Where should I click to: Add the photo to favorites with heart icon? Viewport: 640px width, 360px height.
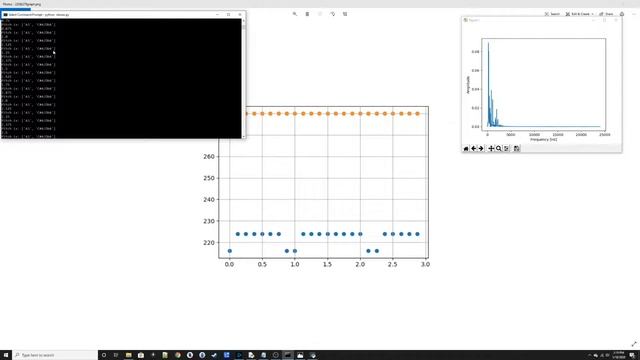click(x=320, y=14)
